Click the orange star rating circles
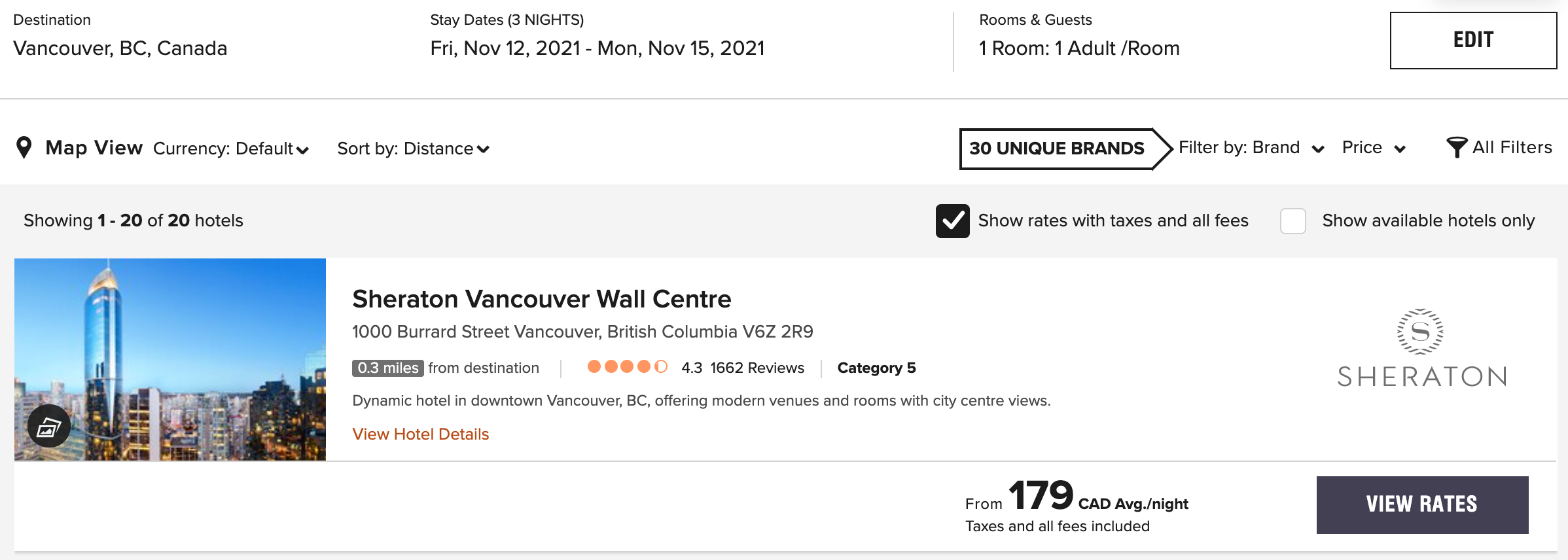This screenshot has height=560, width=1568. click(627, 367)
